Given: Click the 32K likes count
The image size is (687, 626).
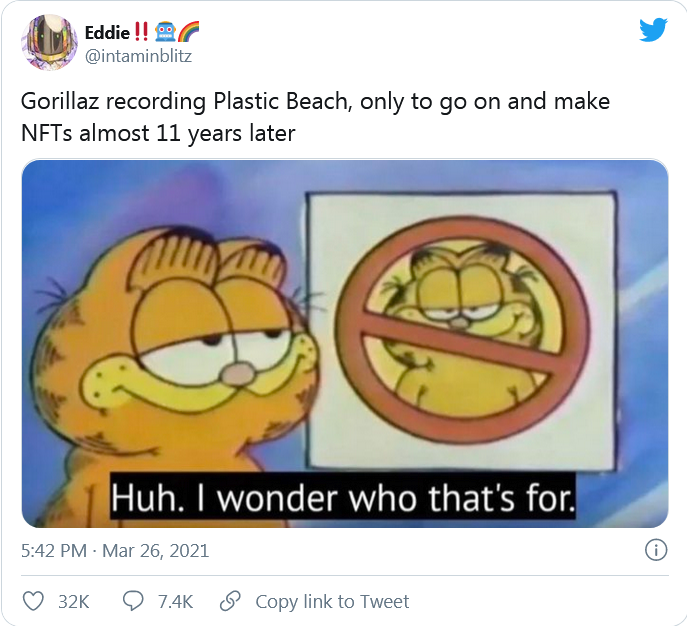Looking at the screenshot, I should tap(74, 601).
